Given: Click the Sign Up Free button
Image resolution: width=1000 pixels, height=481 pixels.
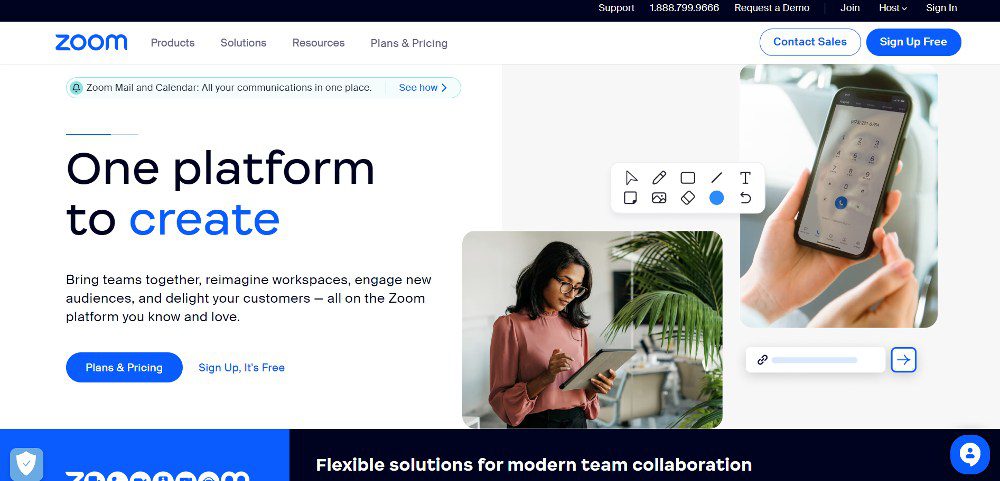Looking at the screenshot, I should pyautogui.click(x=913, y=42).
